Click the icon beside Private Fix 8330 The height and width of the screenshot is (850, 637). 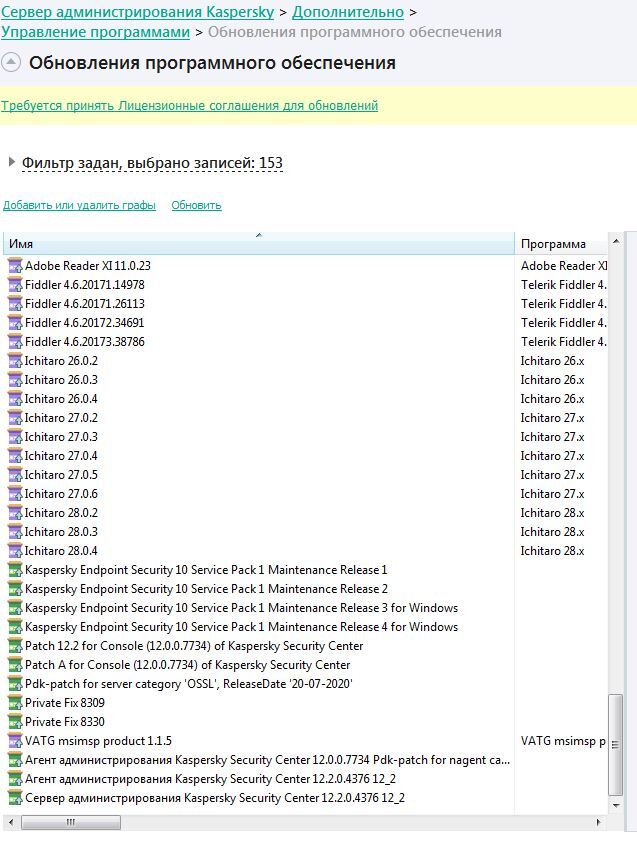[15, 722]
